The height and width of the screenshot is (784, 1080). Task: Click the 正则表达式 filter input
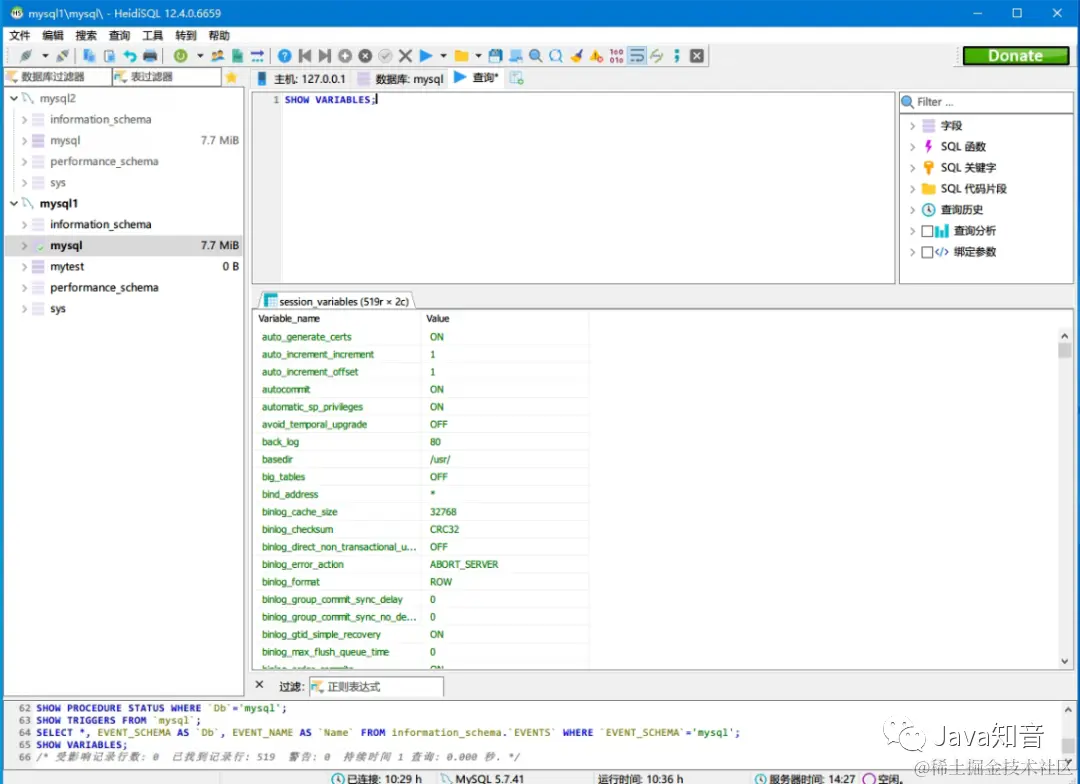tap(376, 687)
